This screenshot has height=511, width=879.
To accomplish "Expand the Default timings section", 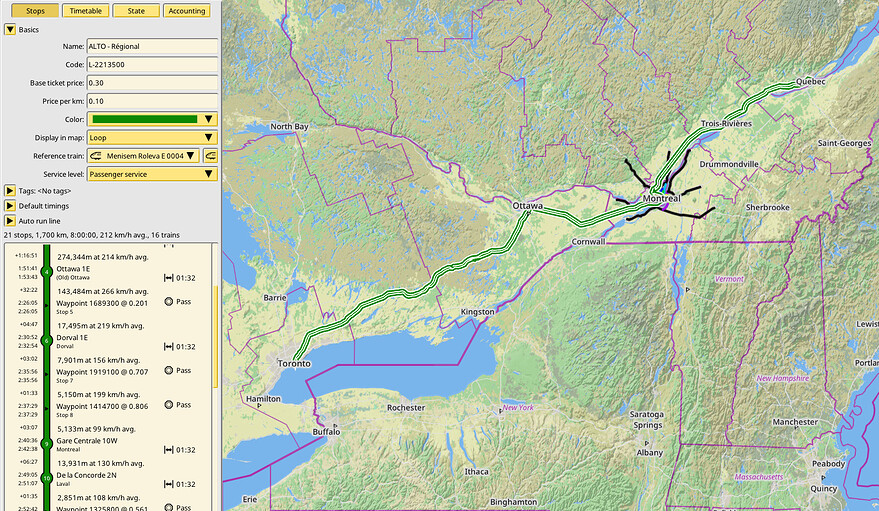I will [x=10, y=205].
